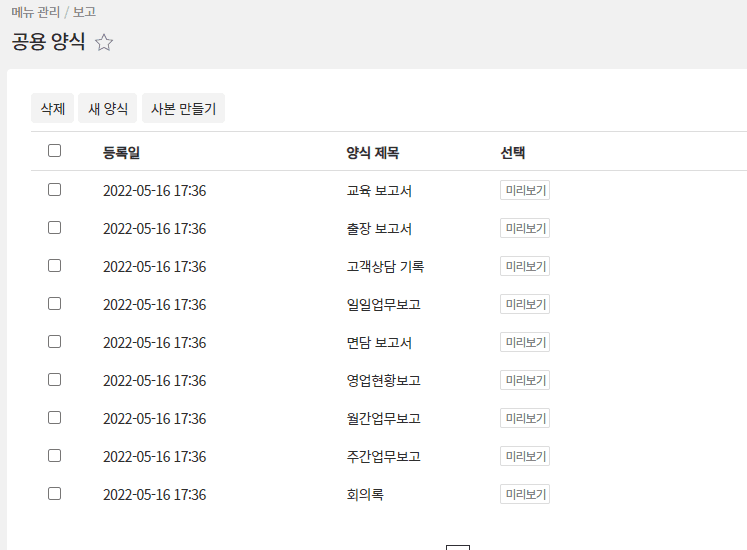Open 미리보기 for 일일업무보고

point(525,304)
